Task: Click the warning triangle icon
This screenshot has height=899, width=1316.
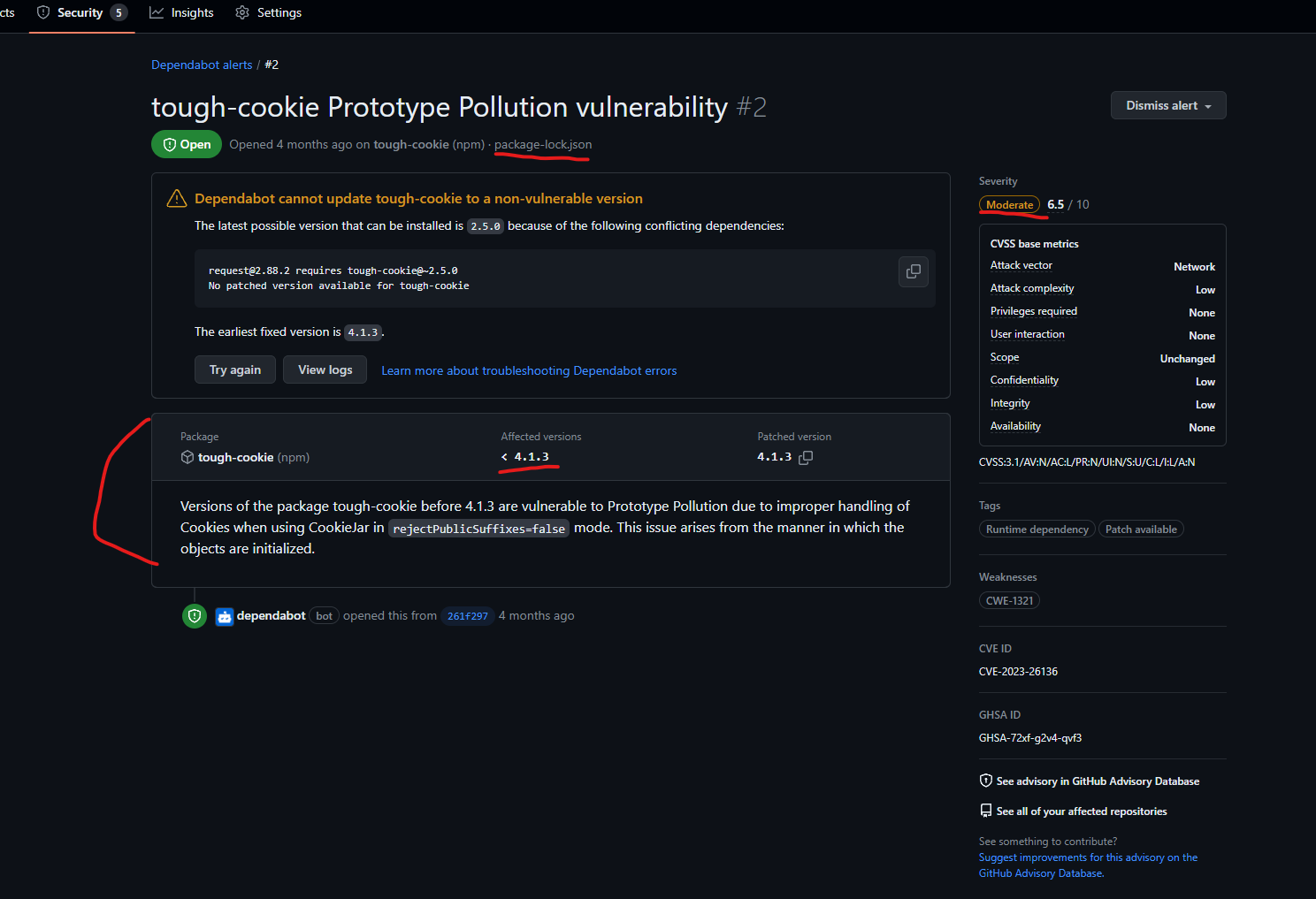Action: 177,199
